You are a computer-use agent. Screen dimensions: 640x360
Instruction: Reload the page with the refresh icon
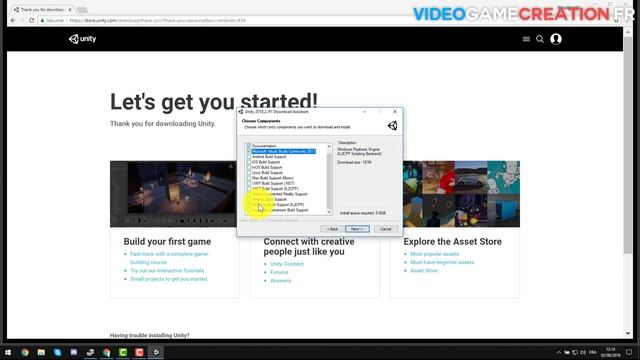pos(31,20)
